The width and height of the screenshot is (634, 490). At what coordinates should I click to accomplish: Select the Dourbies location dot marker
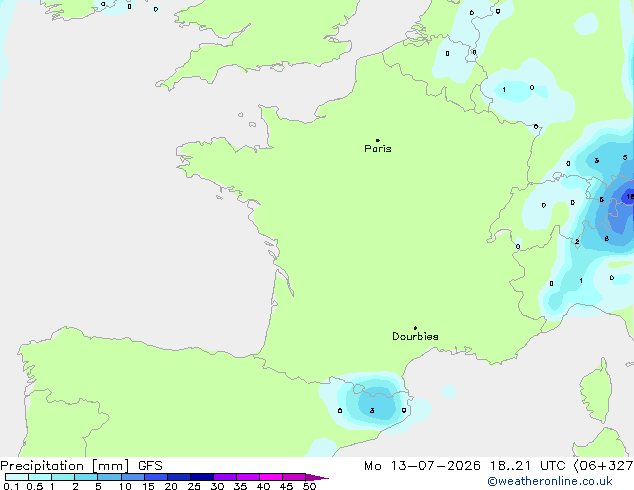[x=415, y=328]
